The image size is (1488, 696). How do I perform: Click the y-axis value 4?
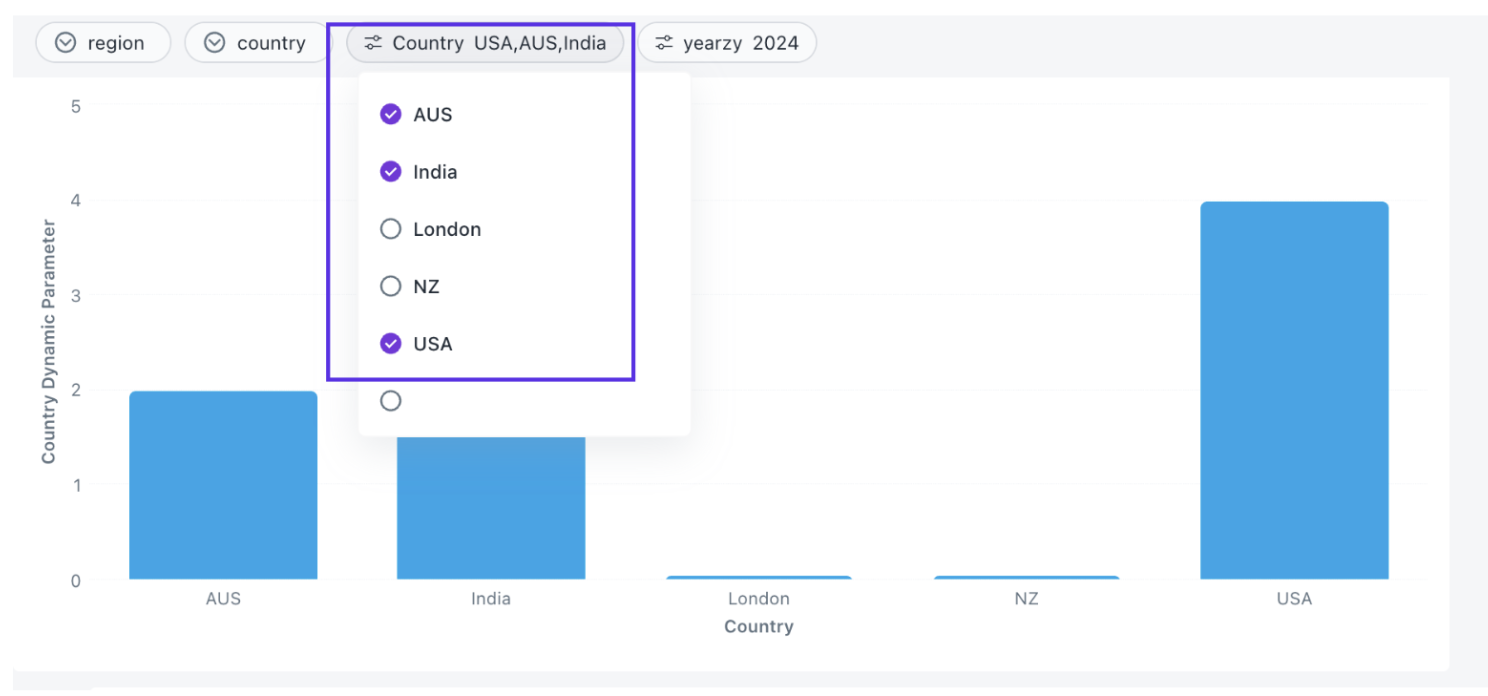[x=76, y=200]
